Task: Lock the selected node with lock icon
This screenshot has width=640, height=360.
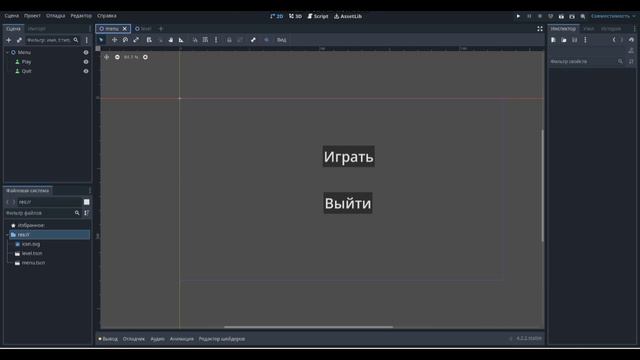Action: click(229, 40)
